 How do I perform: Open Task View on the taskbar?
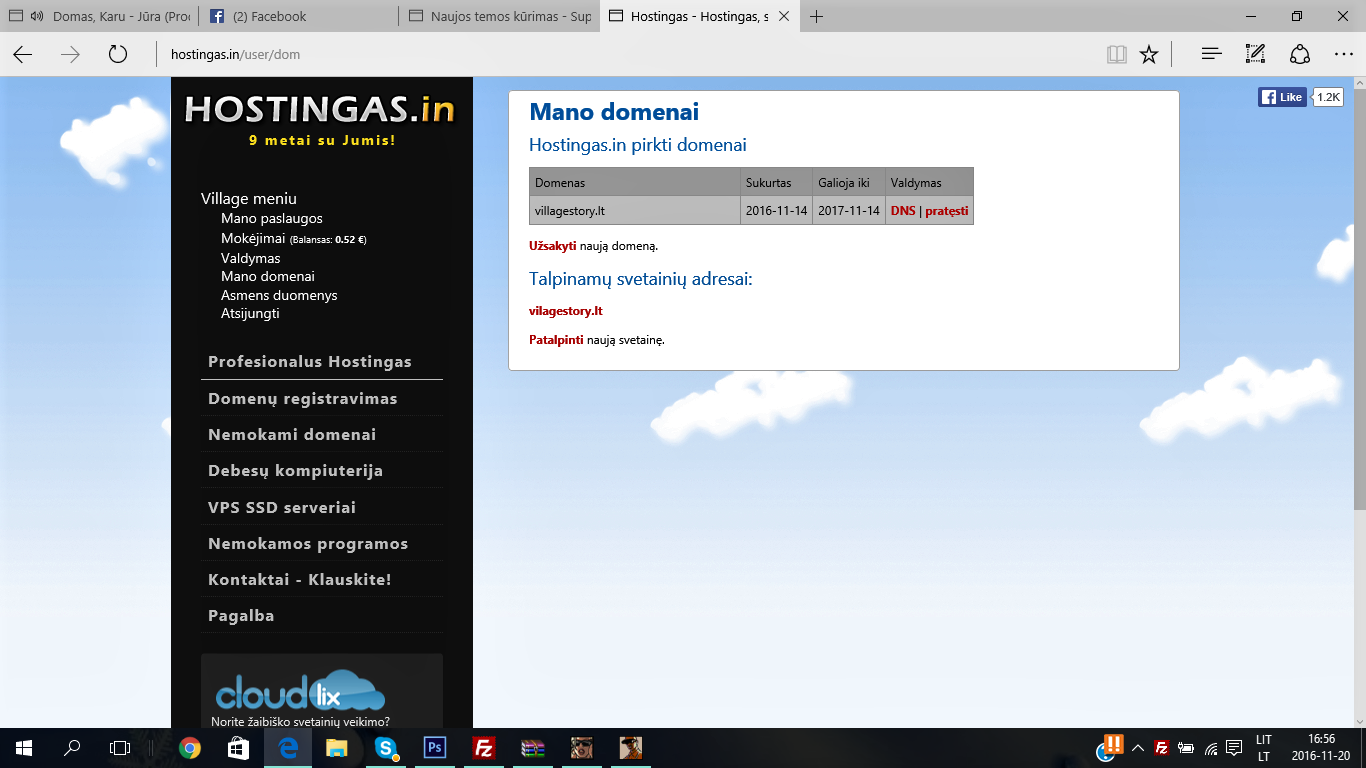(120, 748)
